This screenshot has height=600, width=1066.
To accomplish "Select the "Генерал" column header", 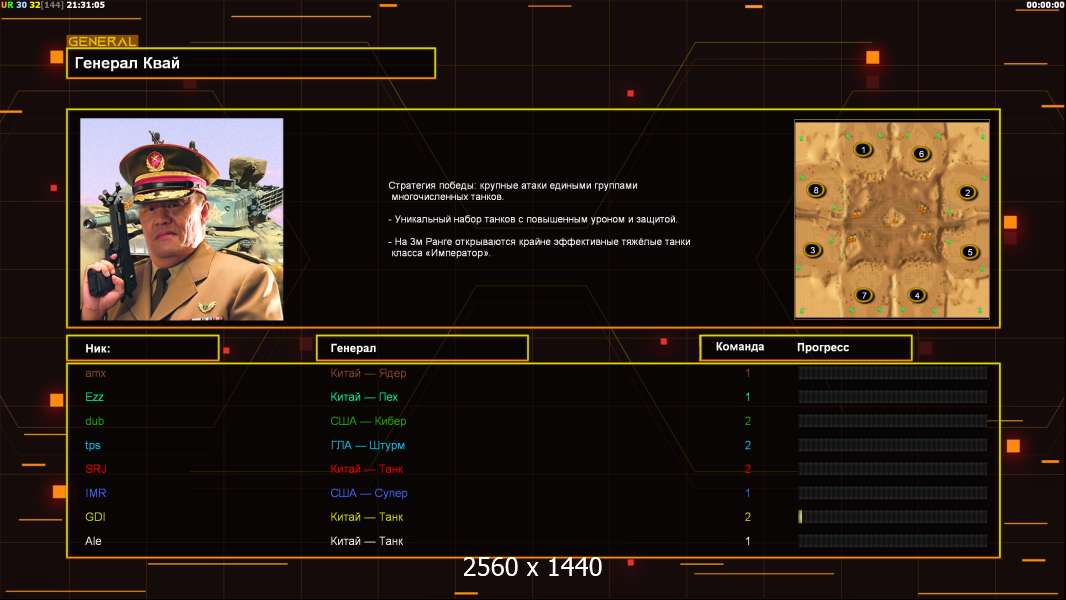I will click(422, 348).
